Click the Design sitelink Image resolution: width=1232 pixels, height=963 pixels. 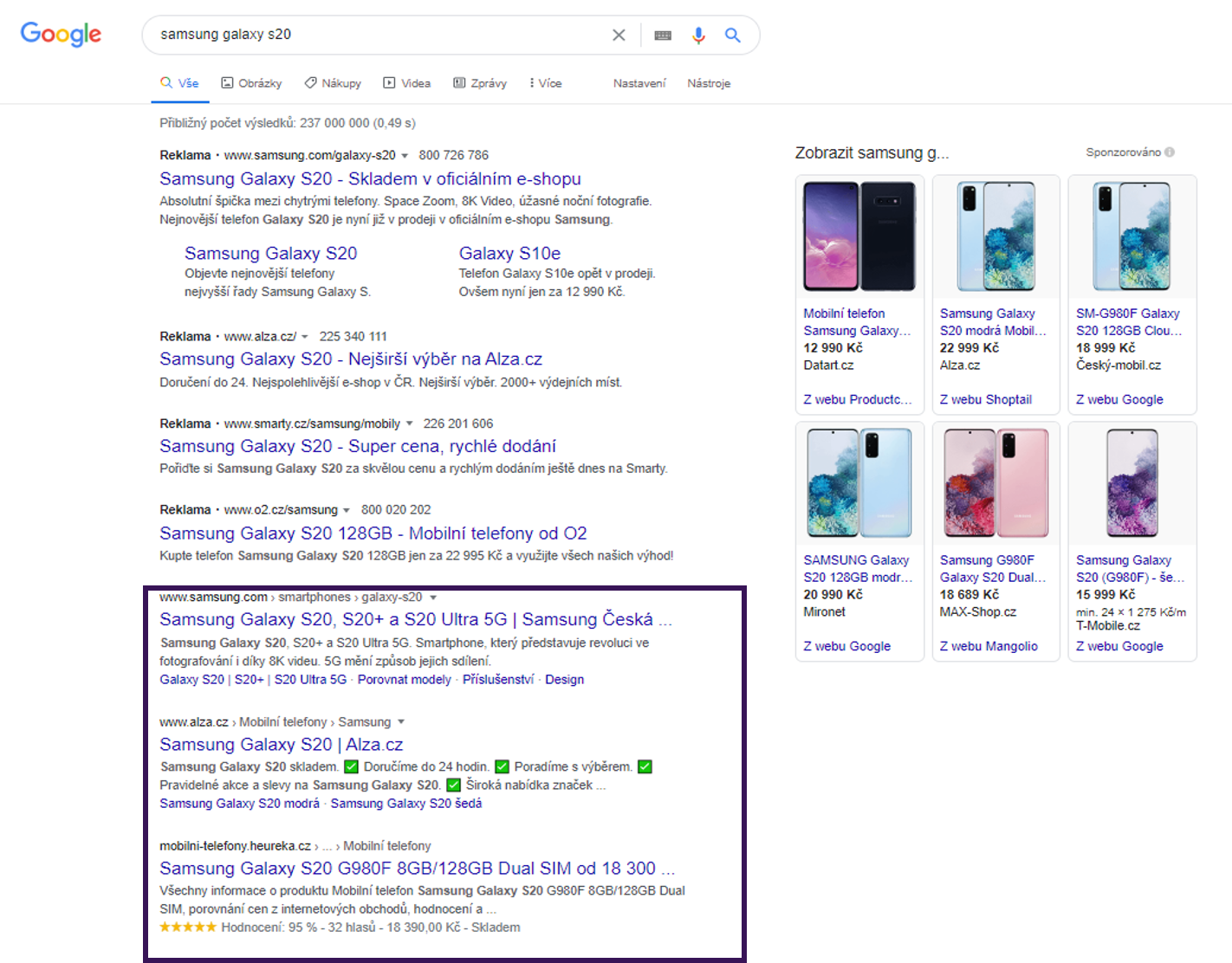pyautogui.click(x=564, y=680)
